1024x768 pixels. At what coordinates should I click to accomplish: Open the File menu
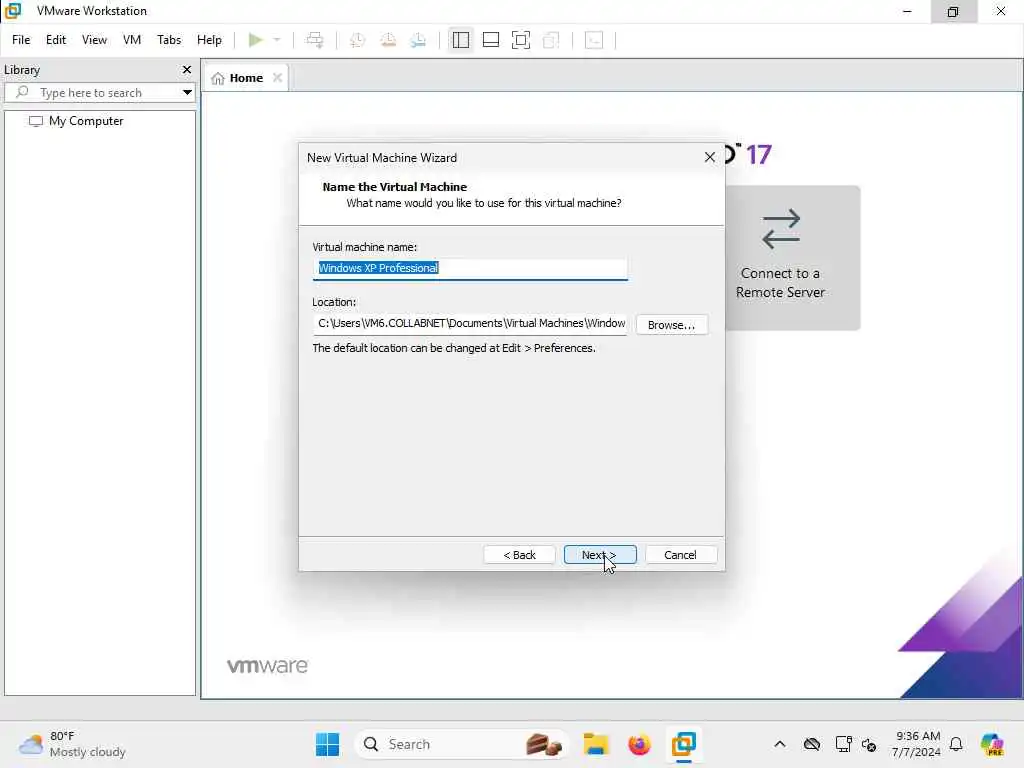pos(21,40)
